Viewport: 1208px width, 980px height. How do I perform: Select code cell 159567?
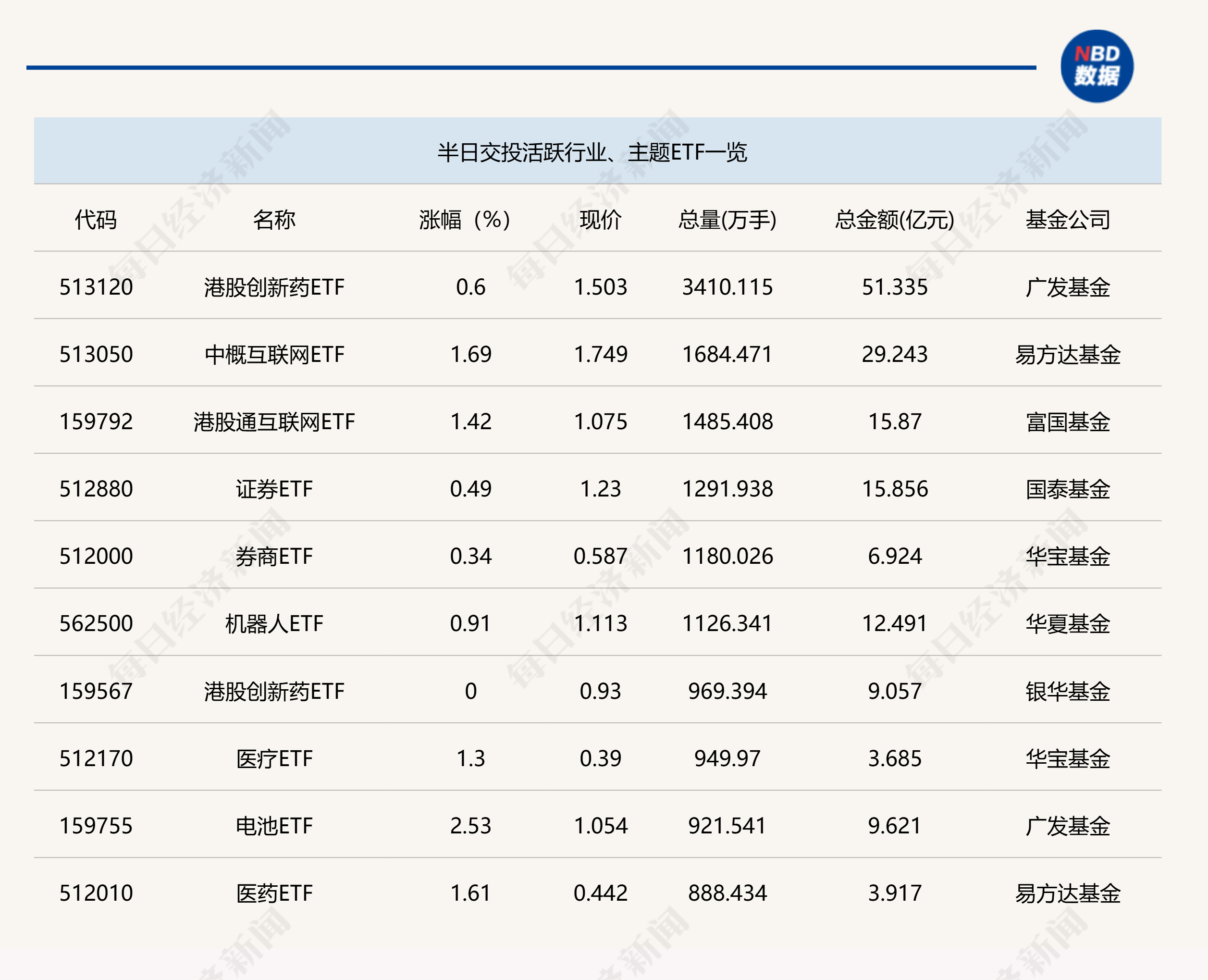coord(97,691)
